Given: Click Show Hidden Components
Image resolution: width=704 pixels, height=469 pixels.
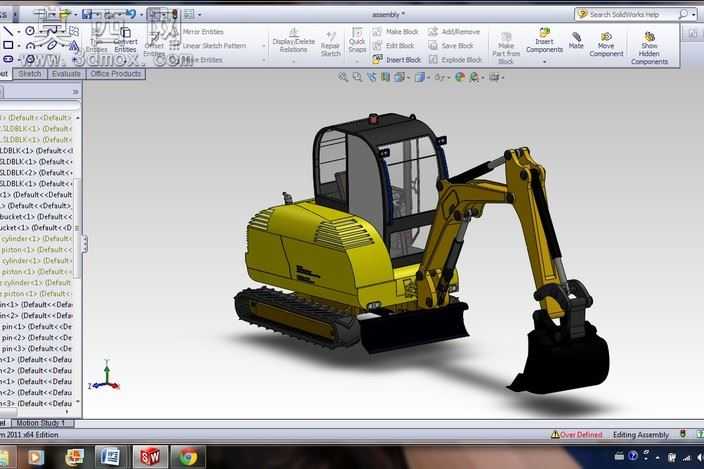Looking at the screenshot, I should point(649,48).
